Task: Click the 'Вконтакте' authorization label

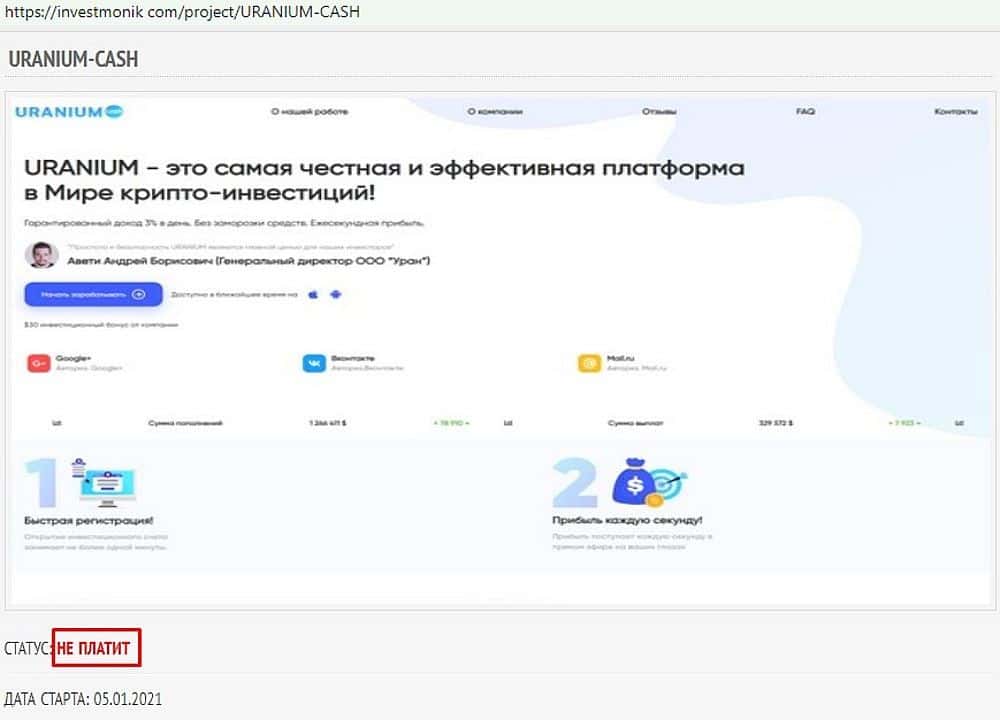Action: click(367, 363)
